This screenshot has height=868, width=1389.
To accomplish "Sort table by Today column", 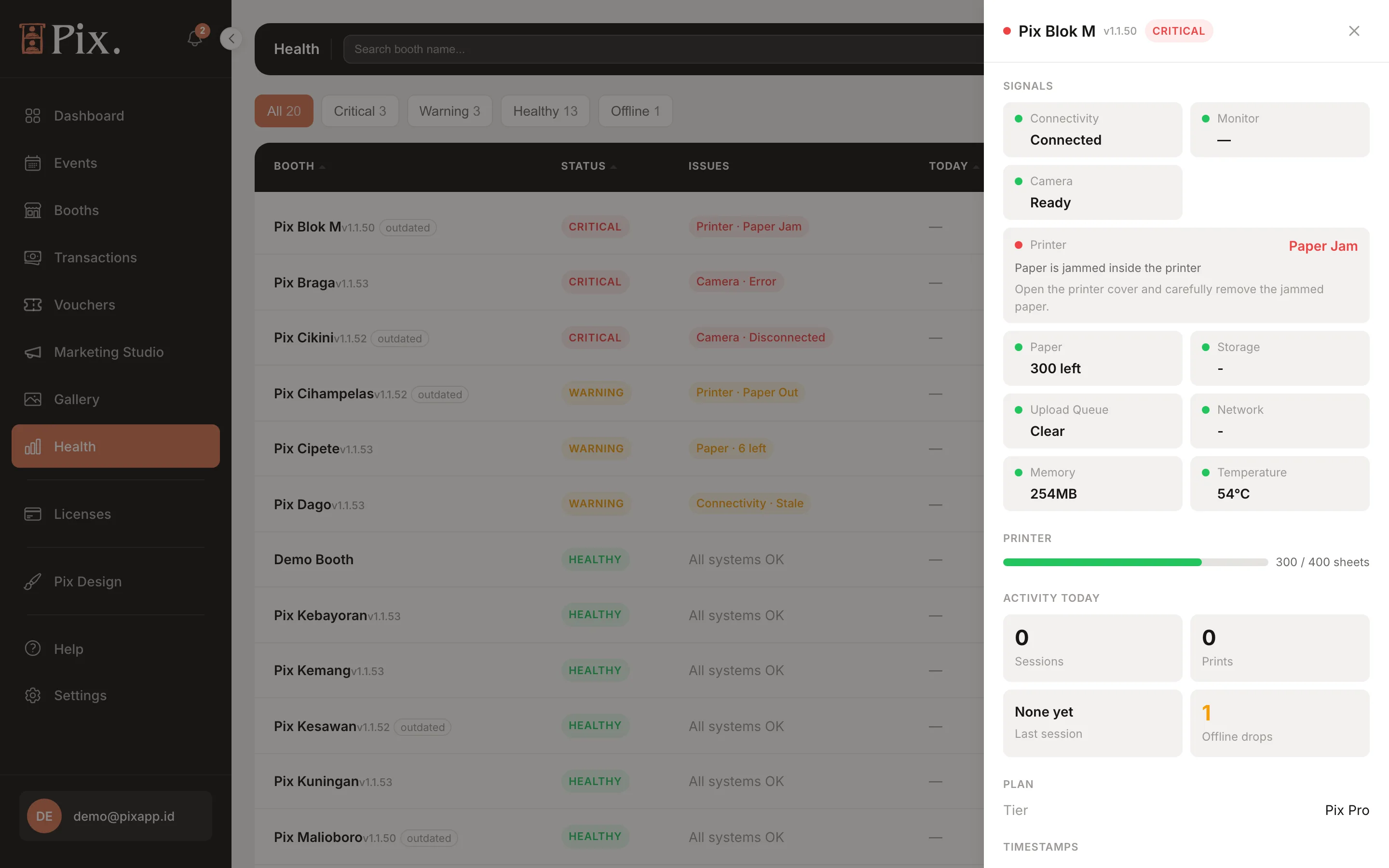I will (x=953, y=166).
